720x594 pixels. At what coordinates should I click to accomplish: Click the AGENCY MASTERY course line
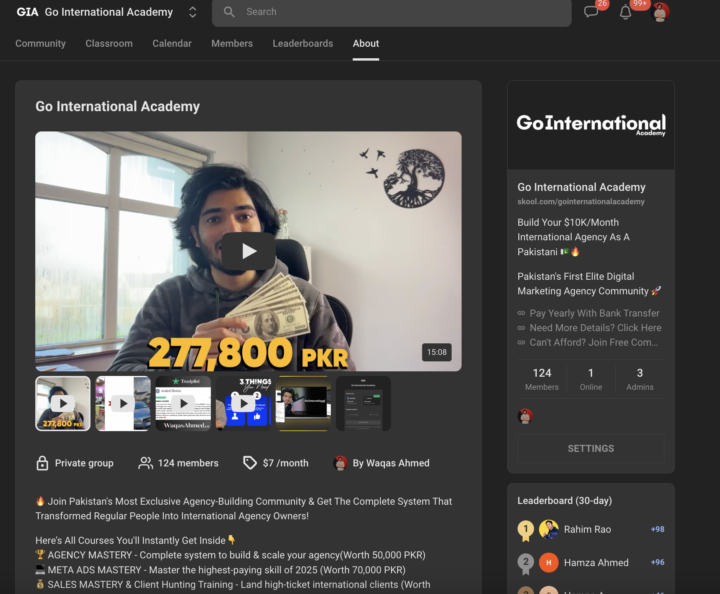(231, 555)
